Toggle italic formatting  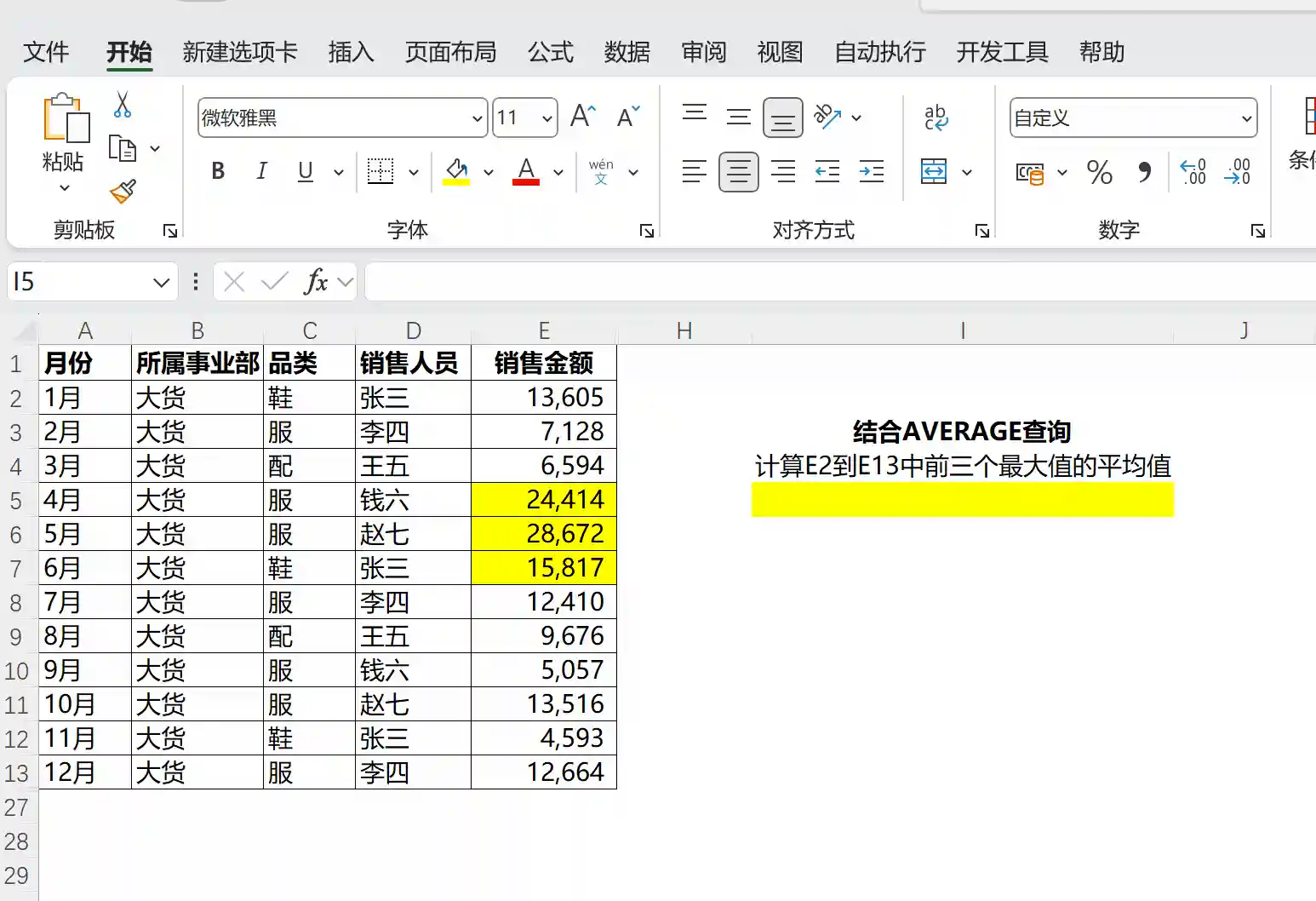point(261,172)
